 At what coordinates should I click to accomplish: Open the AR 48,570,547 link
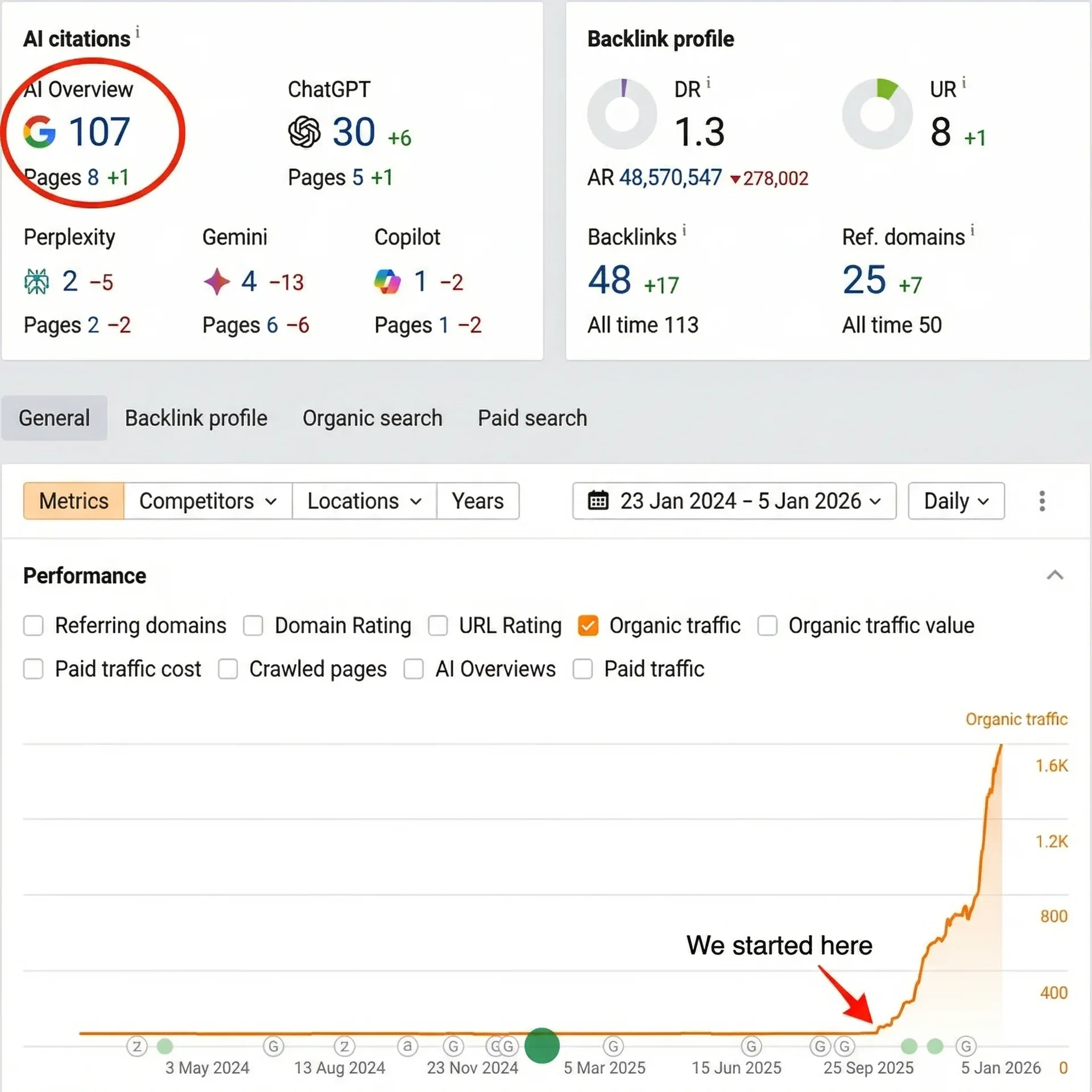[671, 178]
